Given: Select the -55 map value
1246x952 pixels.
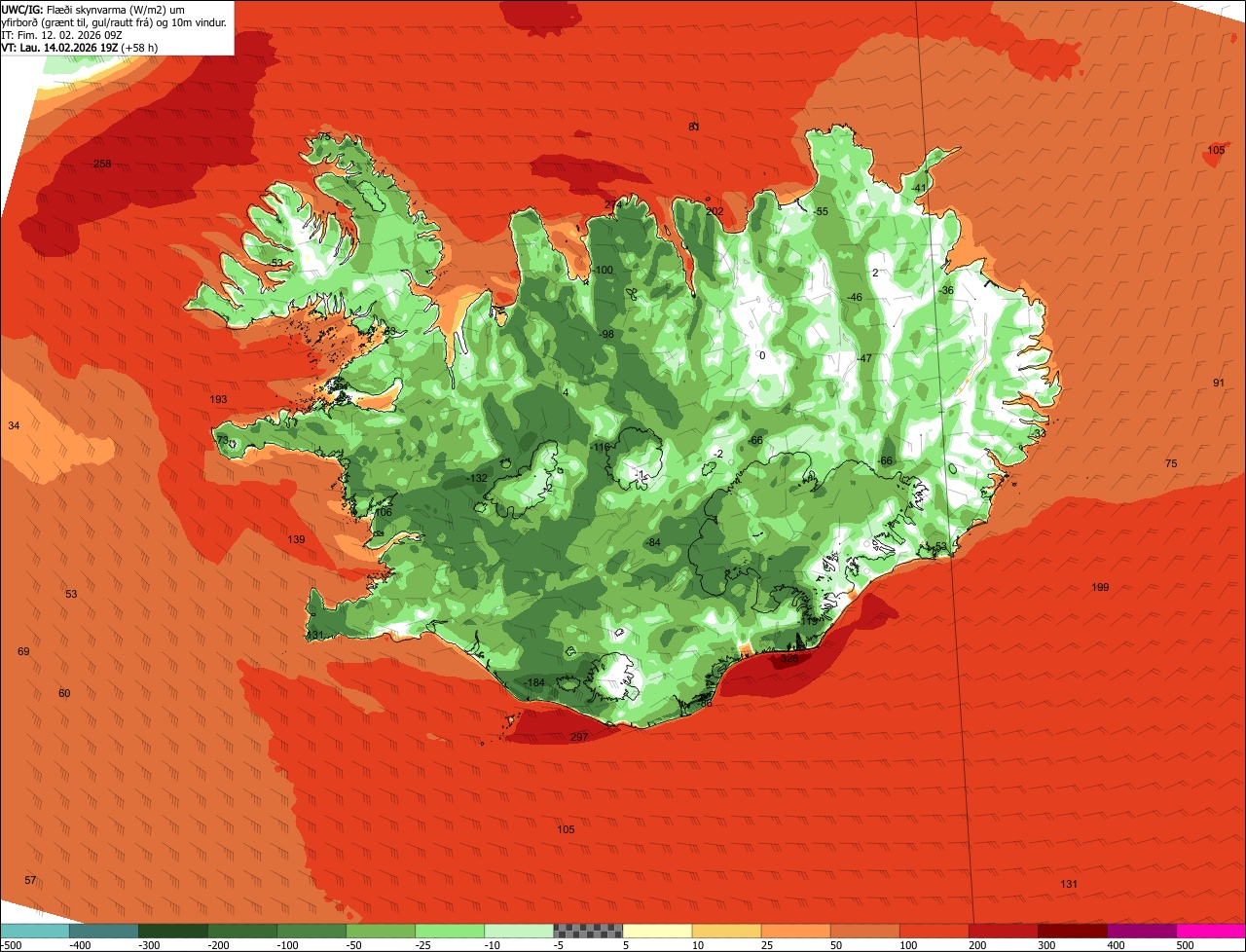Looking at the screenshot, I should [x=821, y=211].
